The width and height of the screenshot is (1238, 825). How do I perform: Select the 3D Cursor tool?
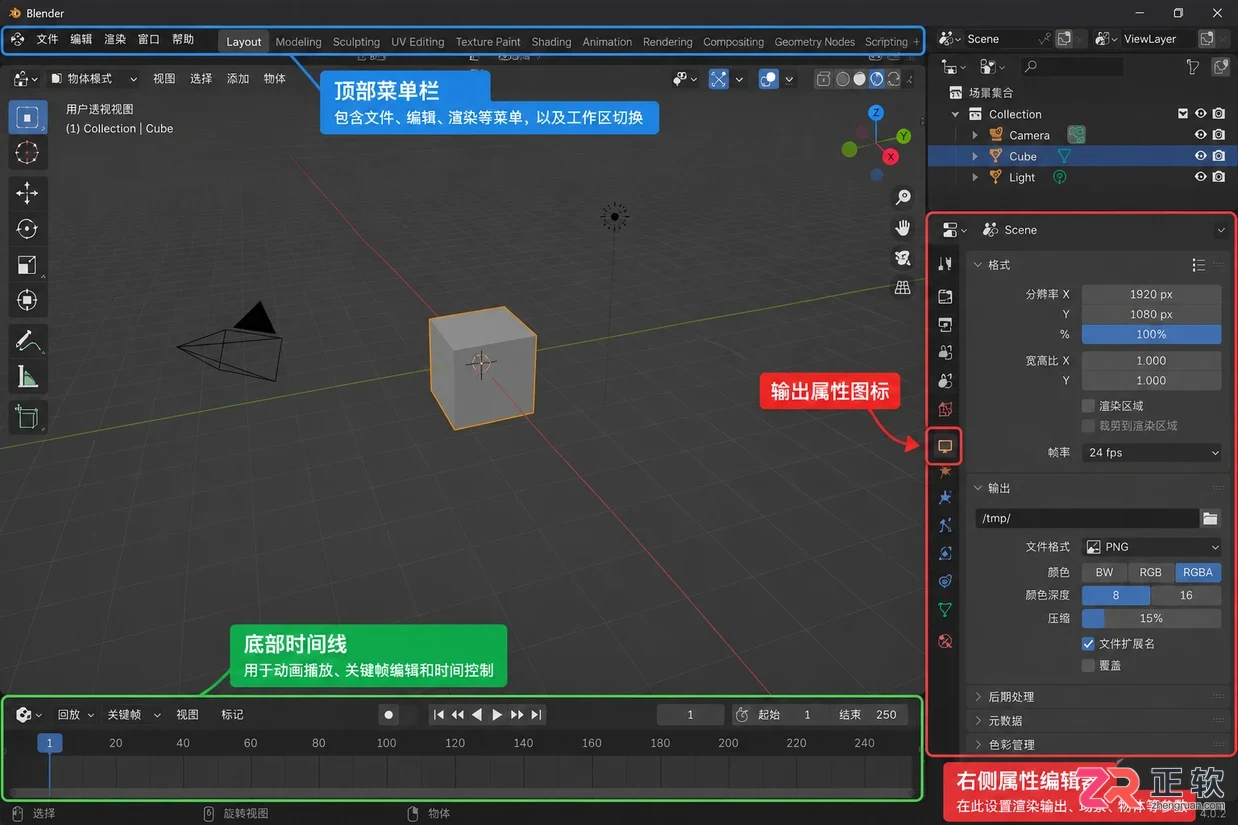coord(27,152)
